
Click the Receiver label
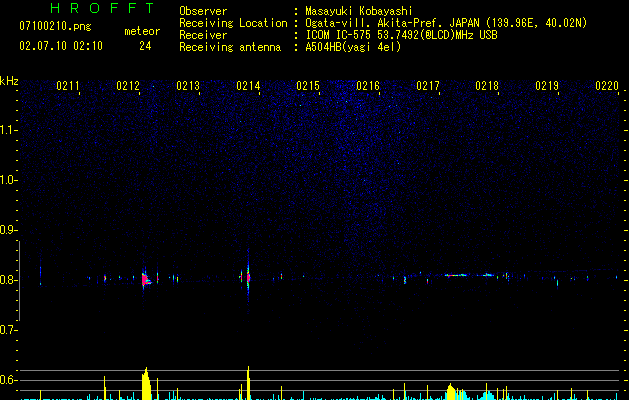pyautogui.click(x=203, y=35)
